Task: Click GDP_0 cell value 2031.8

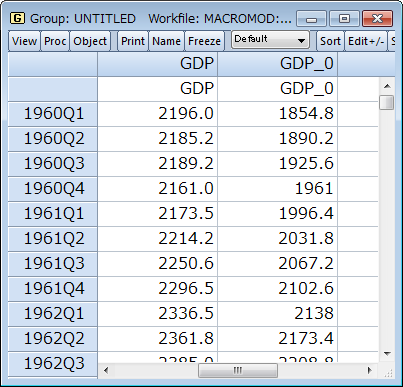Action: pos(277,239)
